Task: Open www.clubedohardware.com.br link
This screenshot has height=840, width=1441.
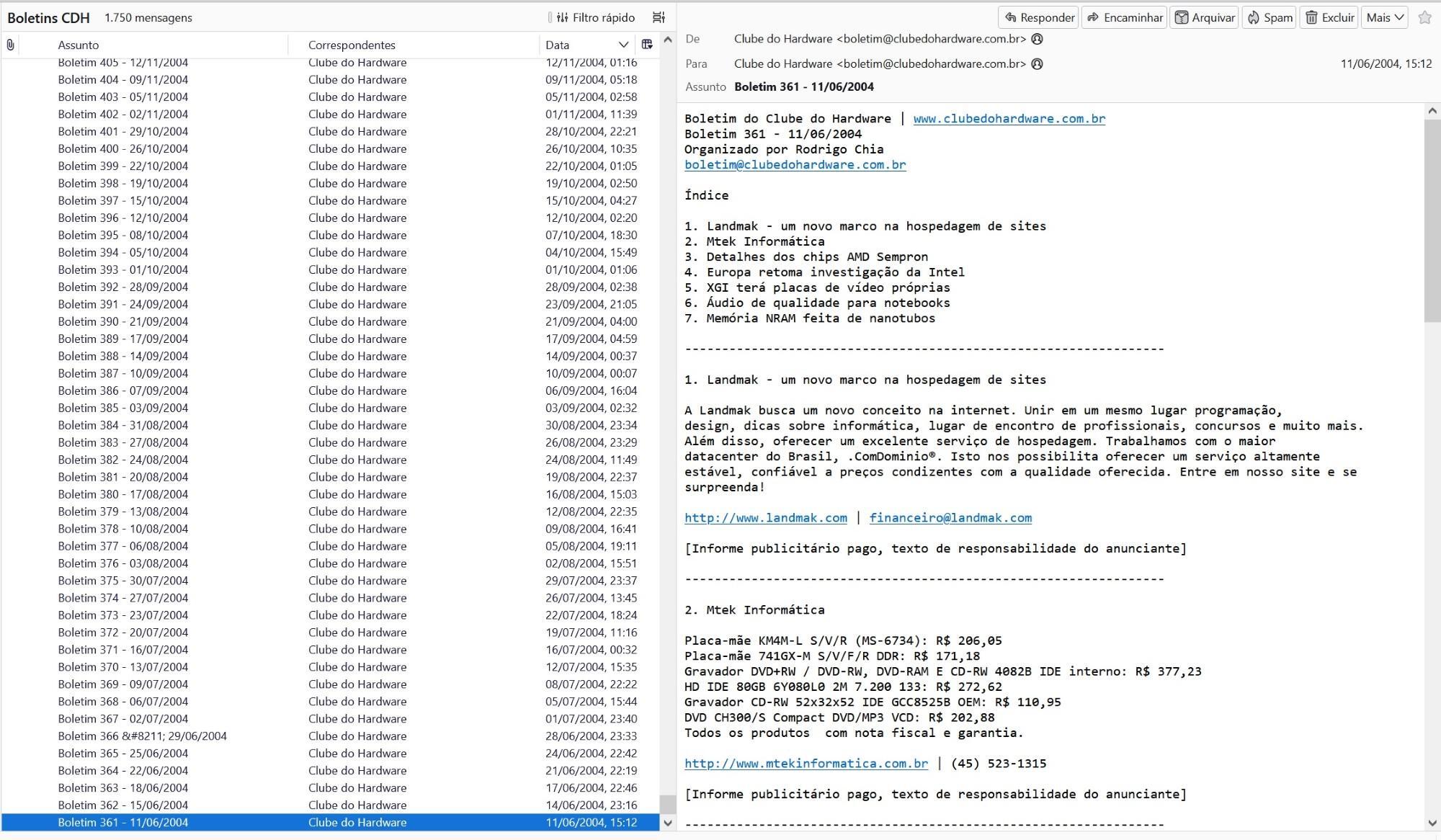Action: pos(1009,119)
